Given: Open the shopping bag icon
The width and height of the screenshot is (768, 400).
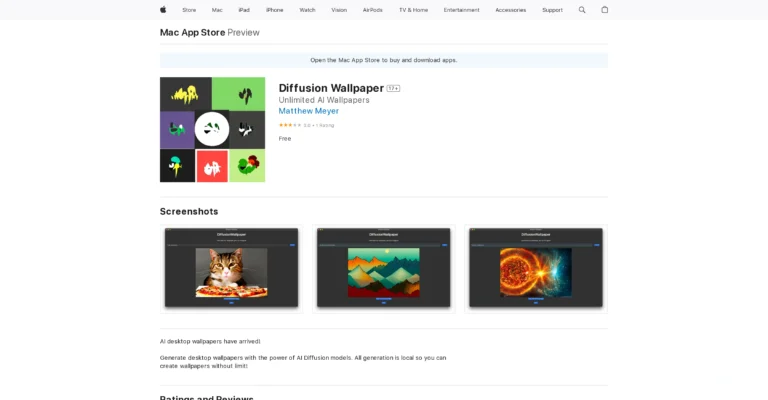Looking at the screenshot, I should (x=604, y=10).
